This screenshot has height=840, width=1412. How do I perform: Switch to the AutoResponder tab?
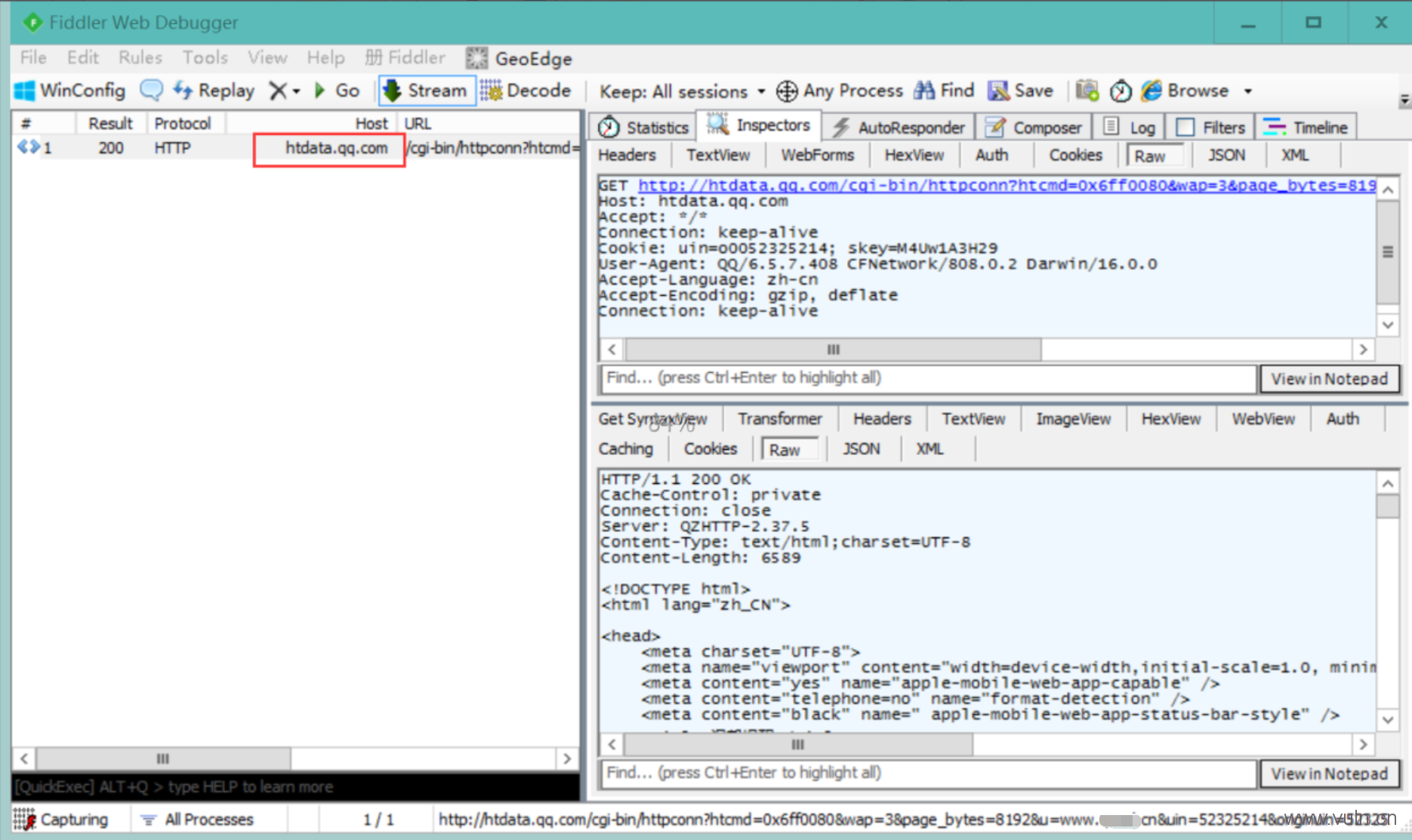tap(898, 127)
